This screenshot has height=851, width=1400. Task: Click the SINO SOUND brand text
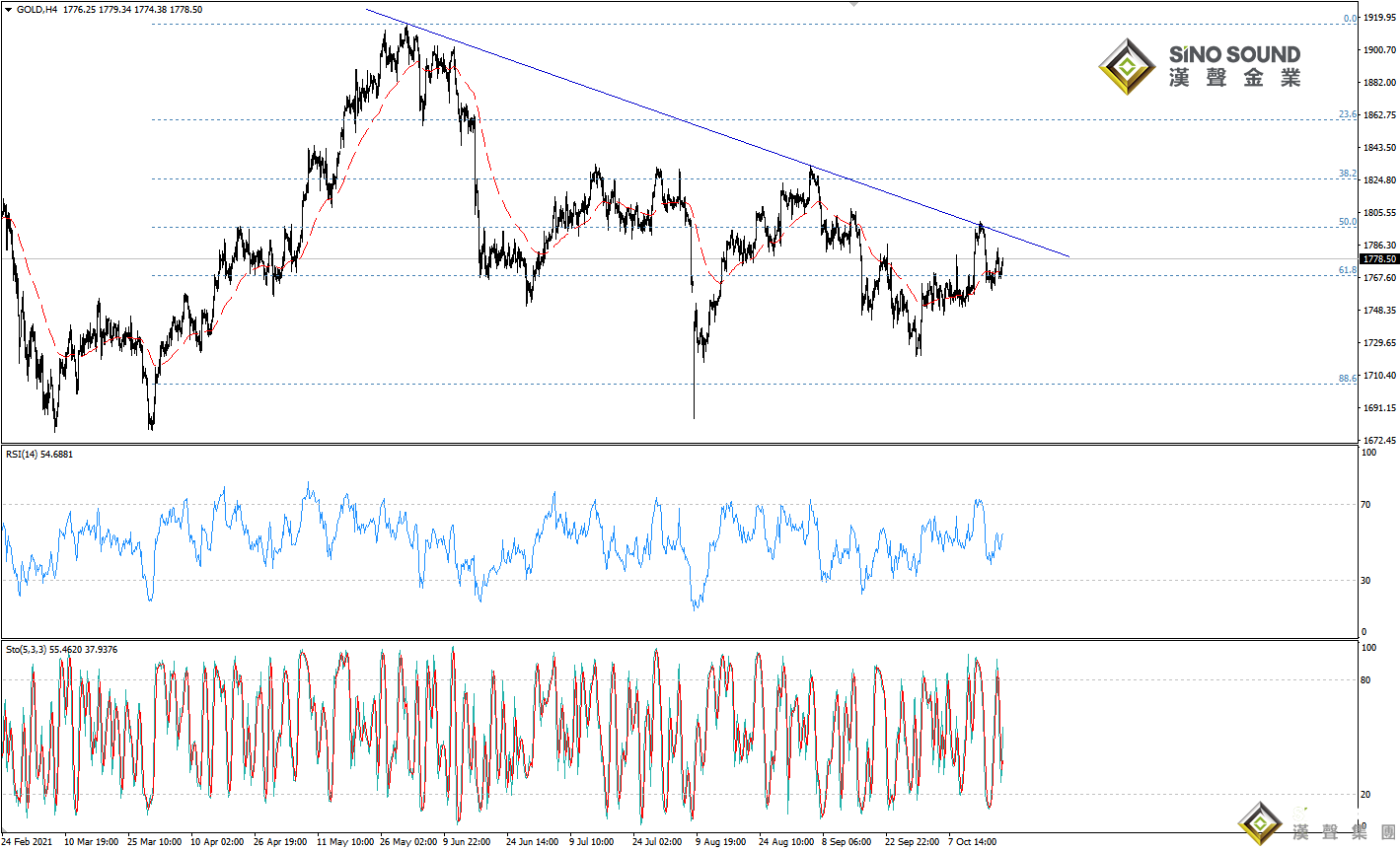click(1234, 54)
